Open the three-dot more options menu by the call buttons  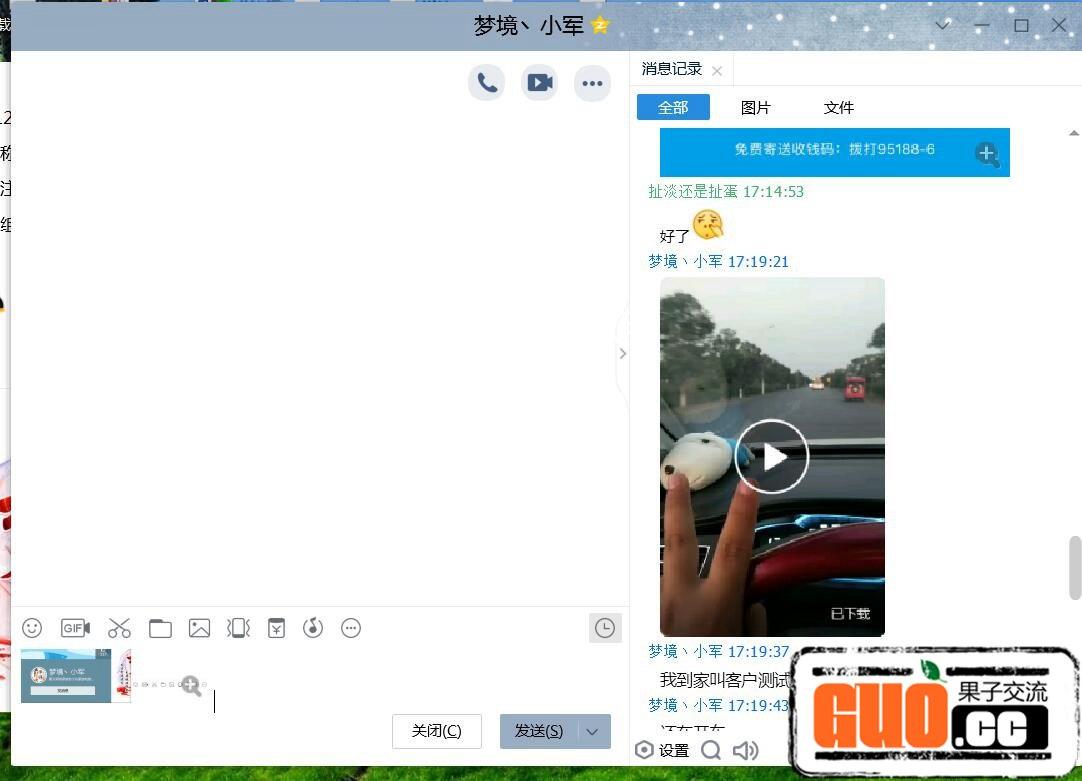[592, 83]
